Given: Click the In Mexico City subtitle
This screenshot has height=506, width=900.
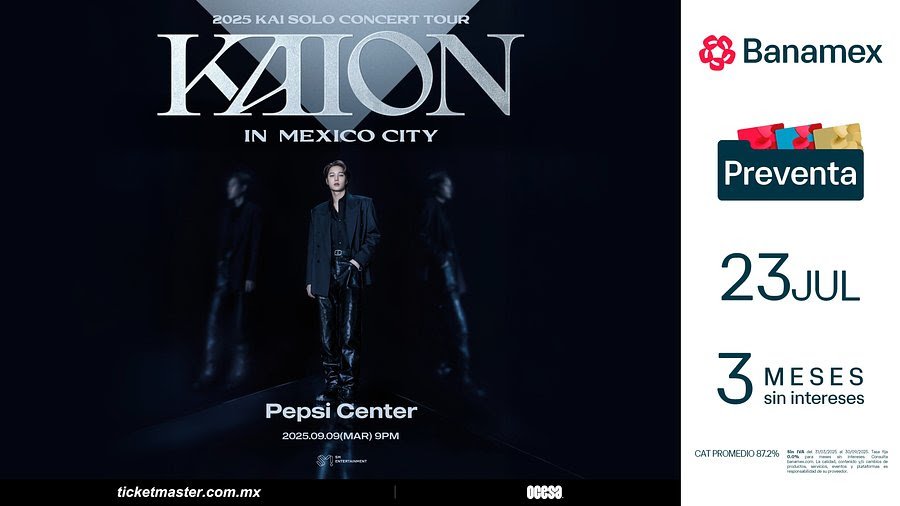Looking at the screenshot, I should [341, 136].
